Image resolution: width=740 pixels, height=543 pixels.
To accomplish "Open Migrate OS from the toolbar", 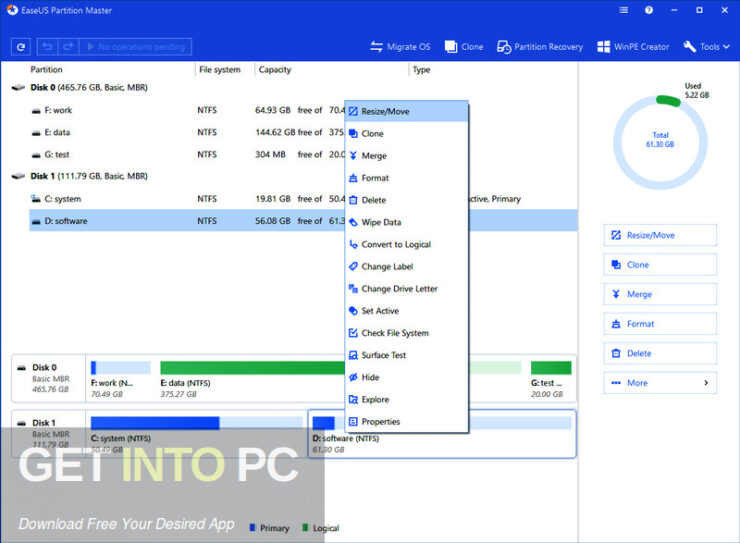I will point(400,47).
